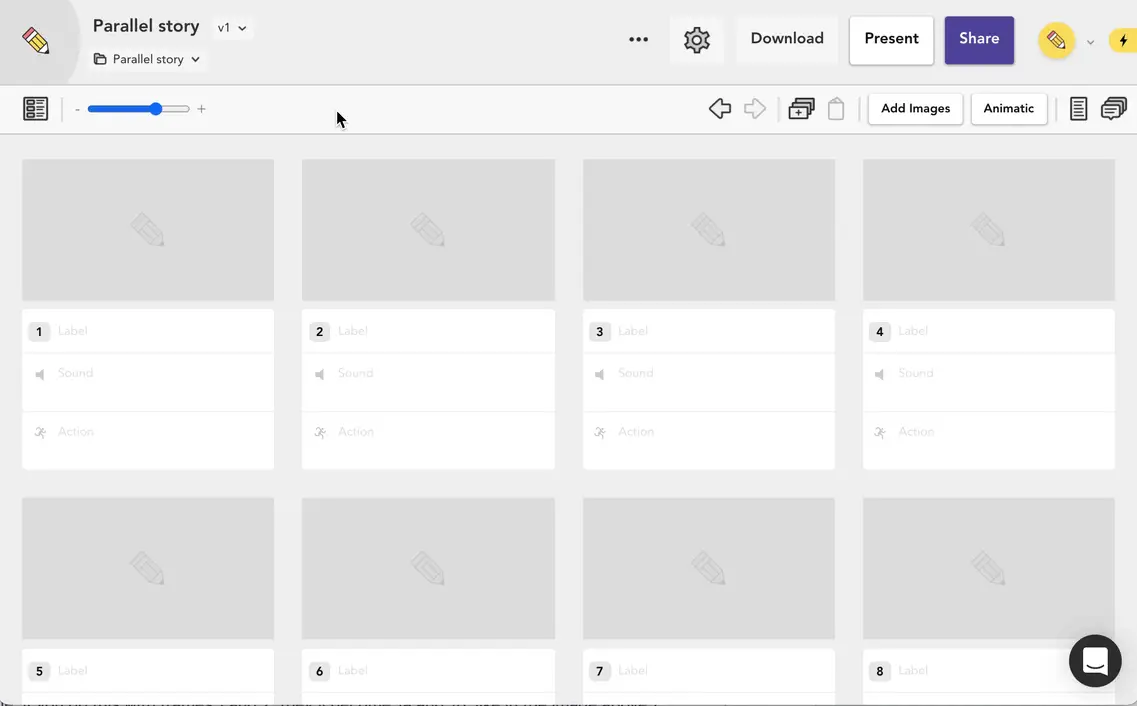The image size is (1137, 706).
Task: Click the sound speaker icon in frame 2
Action: point(320,374)
